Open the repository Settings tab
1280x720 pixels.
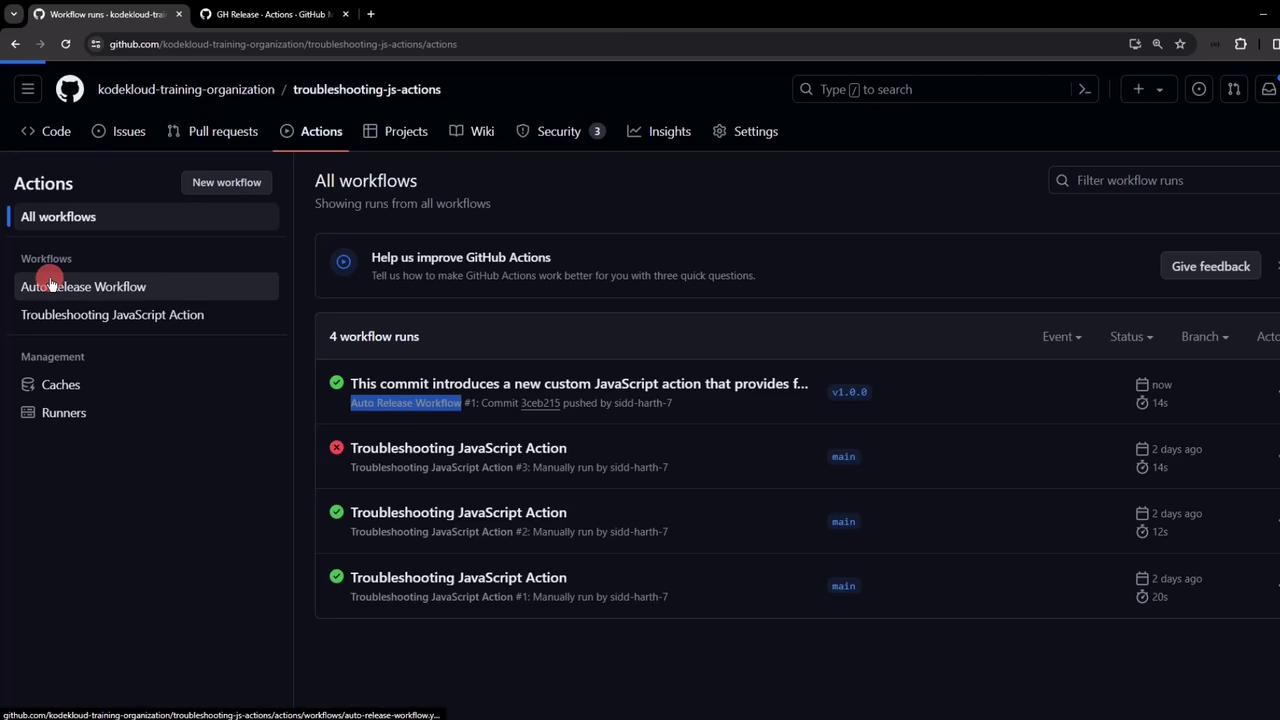click(745, 131)
